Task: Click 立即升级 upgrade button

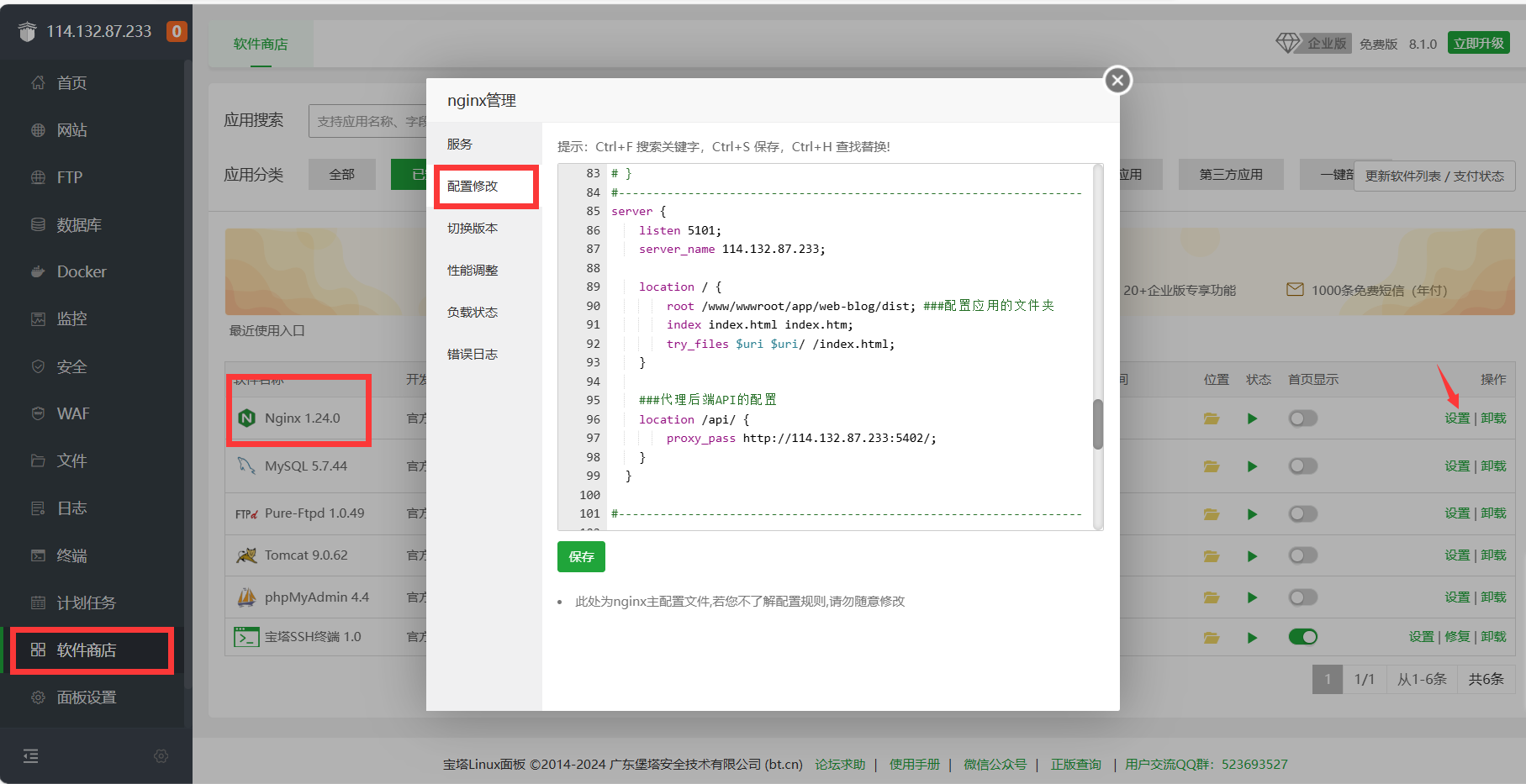Action: coord(1479,43)
